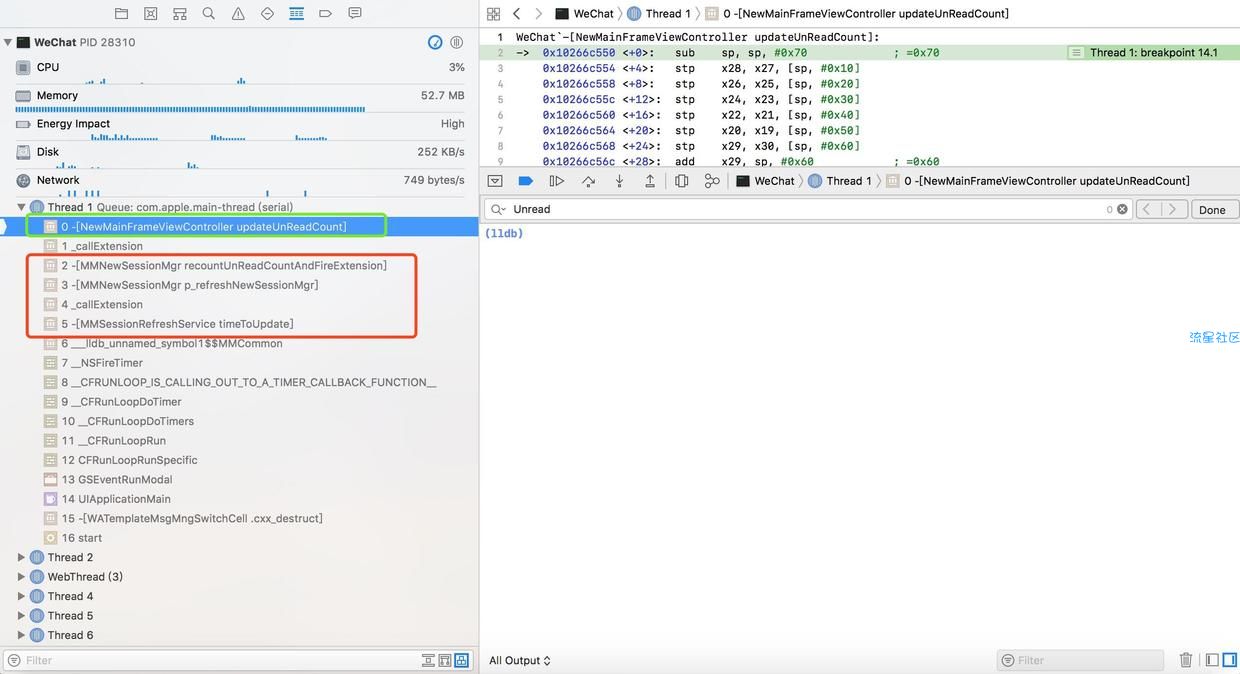Click the Step Over debug icon
Viewport: 1240px width, 674px height.
pyautogui.click(x=588, y=181)
